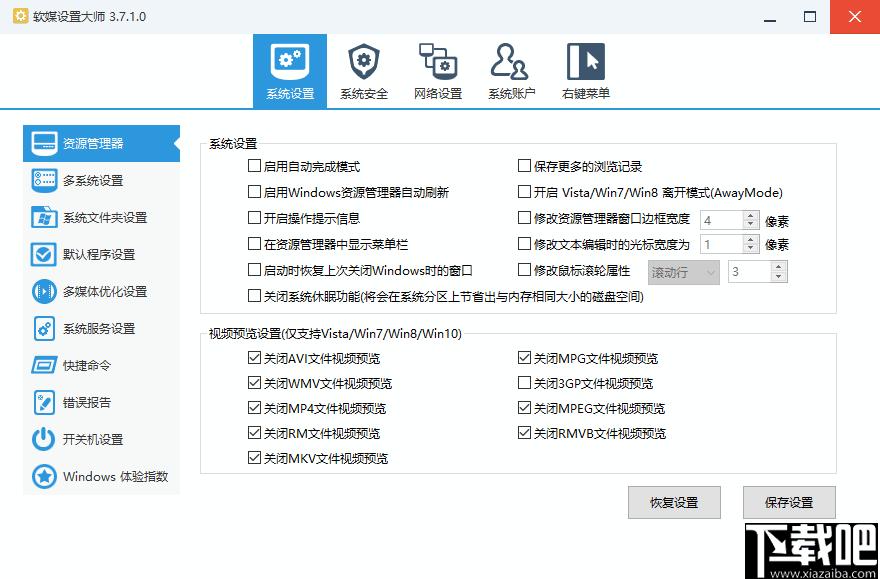880x579 pixels.
Task: Uncheck 关闭RMVB文件视频预览
Action: [524, 433]
